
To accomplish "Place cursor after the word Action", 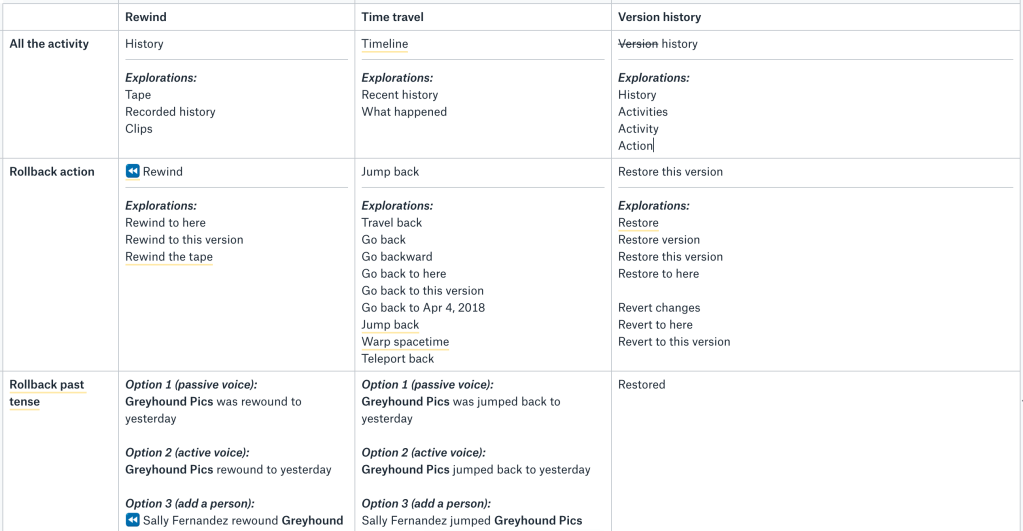I will [x=653, y=146].
